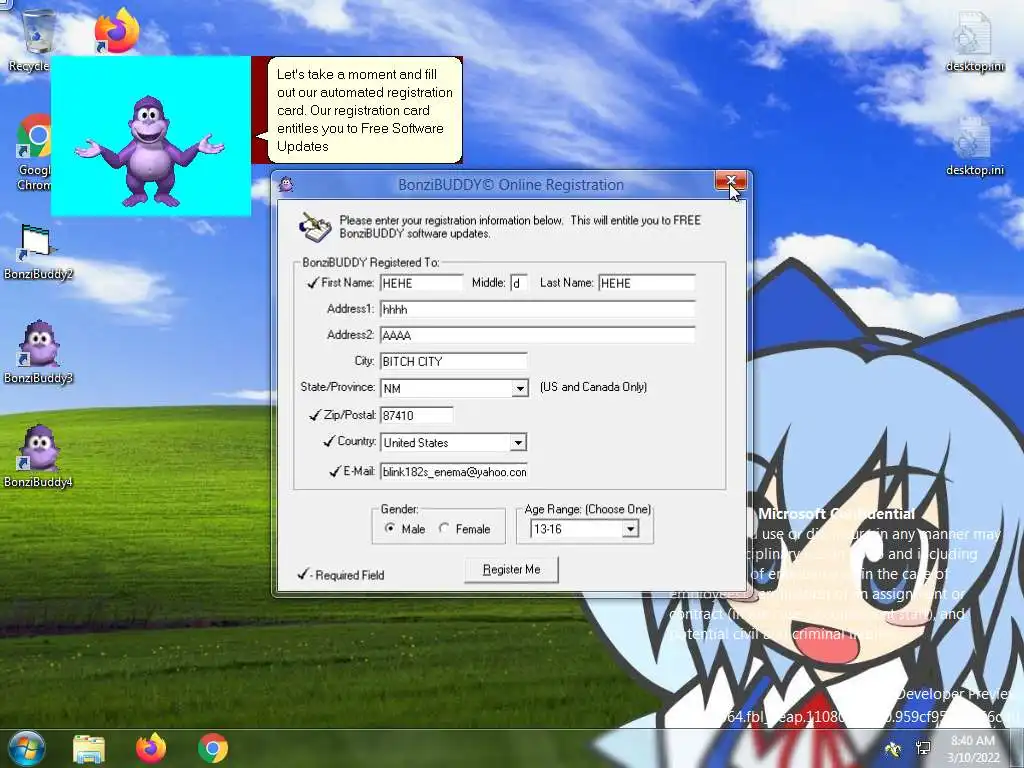Screen dimensions: 1024x768
Task: Click the Last Name field
Action: (x=647, y=283)
